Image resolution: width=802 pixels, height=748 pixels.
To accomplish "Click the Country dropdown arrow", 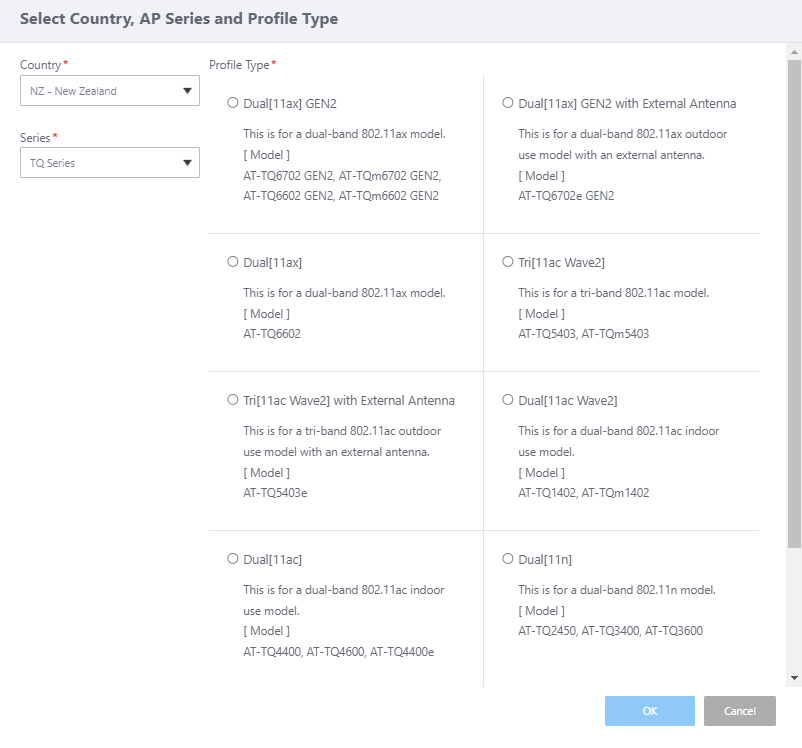I will tap(187, 91).
